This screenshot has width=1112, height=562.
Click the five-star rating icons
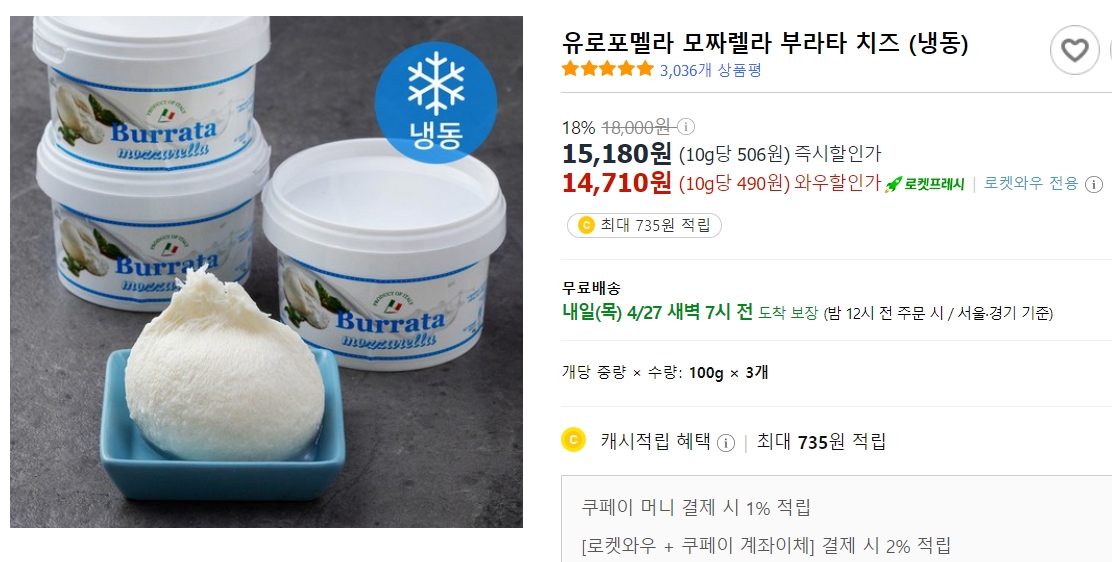pos(607,70)
